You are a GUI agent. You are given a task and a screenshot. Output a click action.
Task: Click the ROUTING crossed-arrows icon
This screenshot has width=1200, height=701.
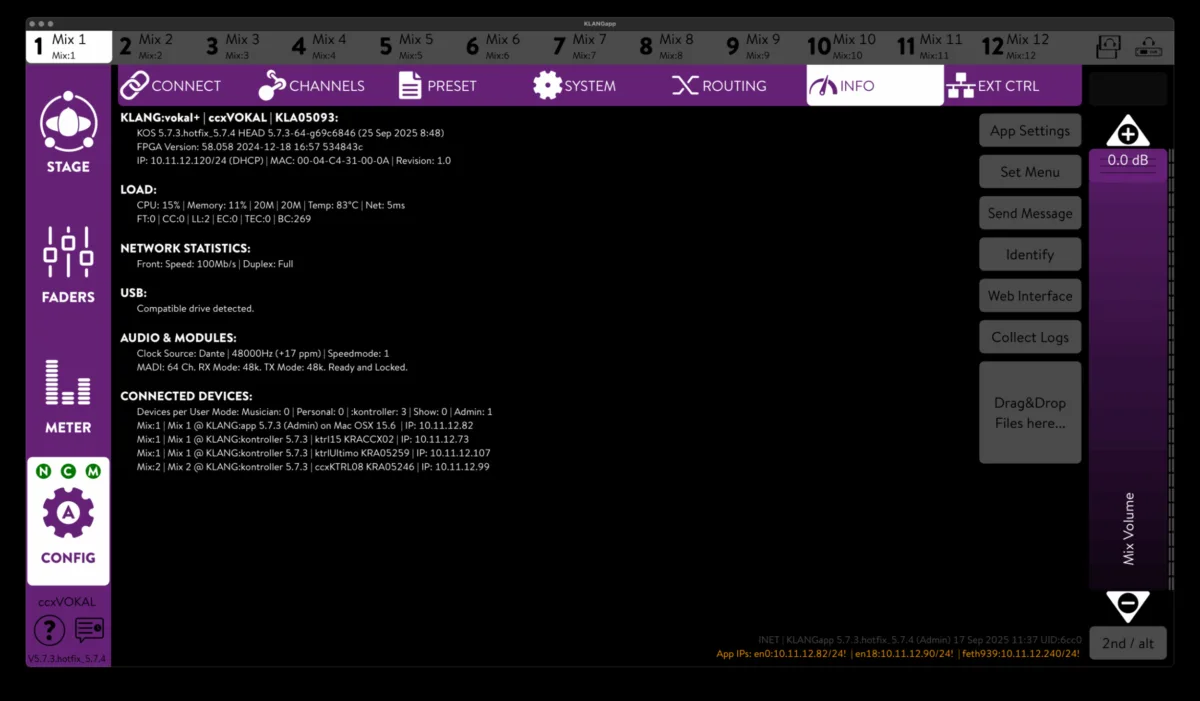click(x=685, y=85)
